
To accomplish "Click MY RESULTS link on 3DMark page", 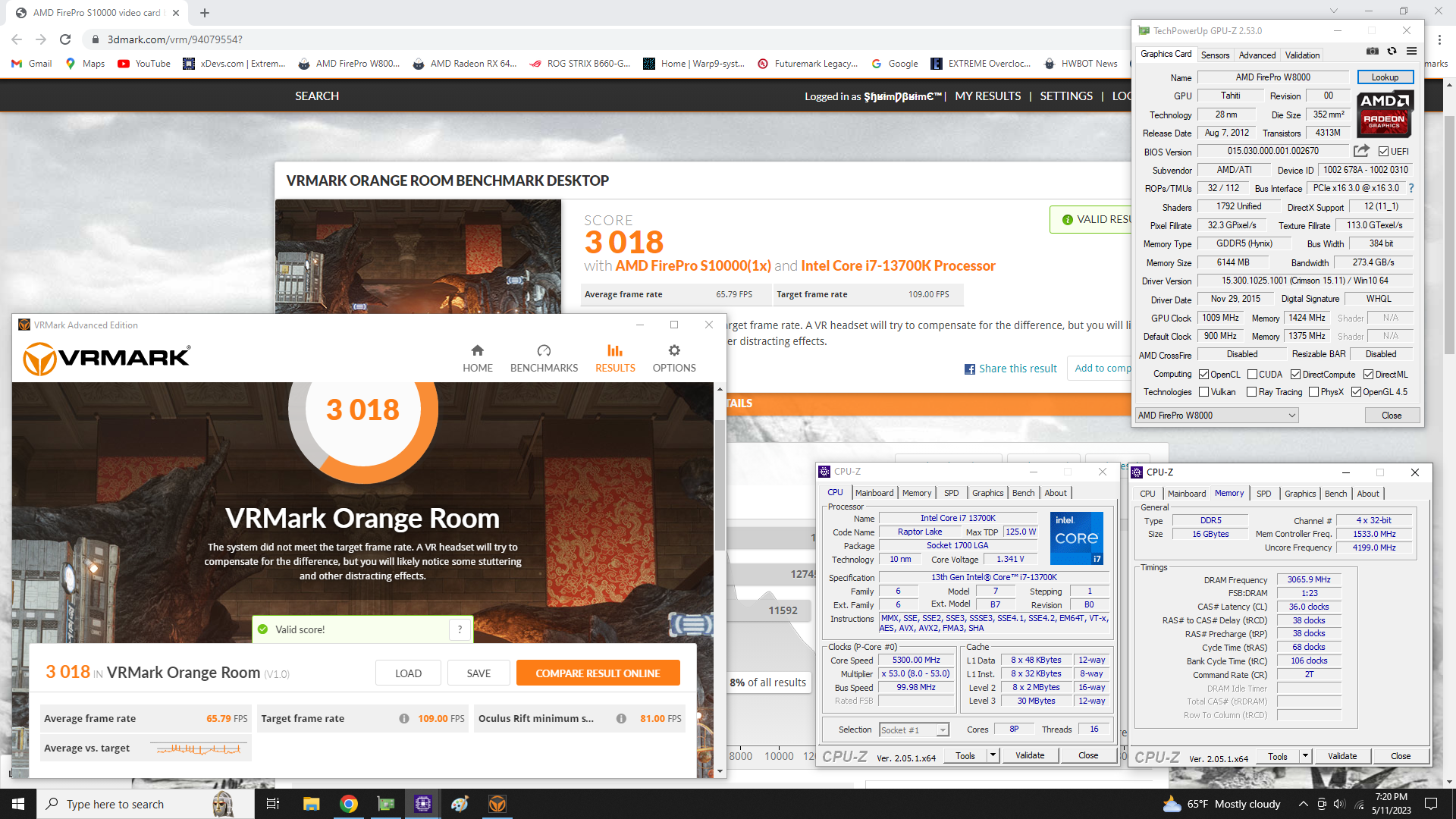I will [987, 96].
